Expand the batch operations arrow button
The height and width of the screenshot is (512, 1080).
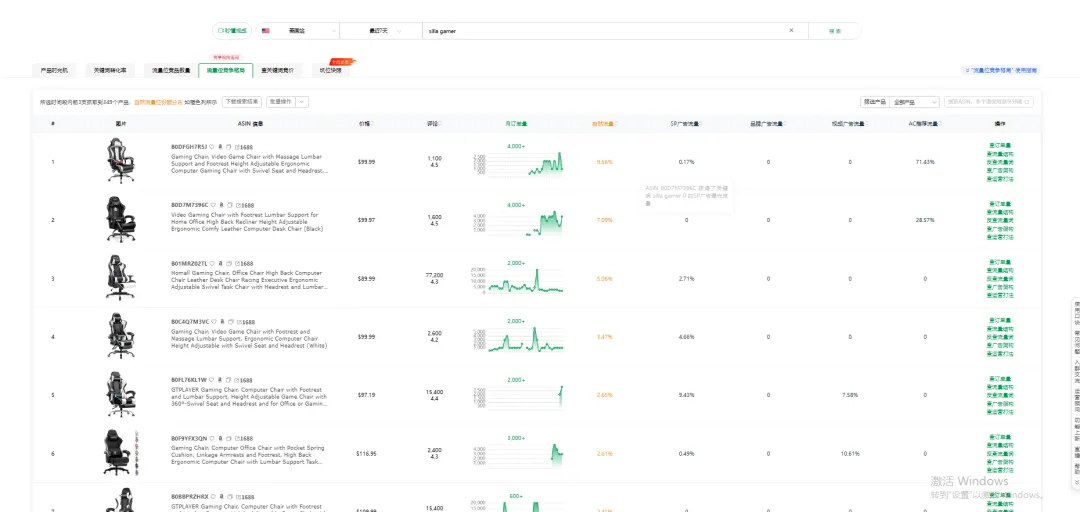click(x=302, y=102)
